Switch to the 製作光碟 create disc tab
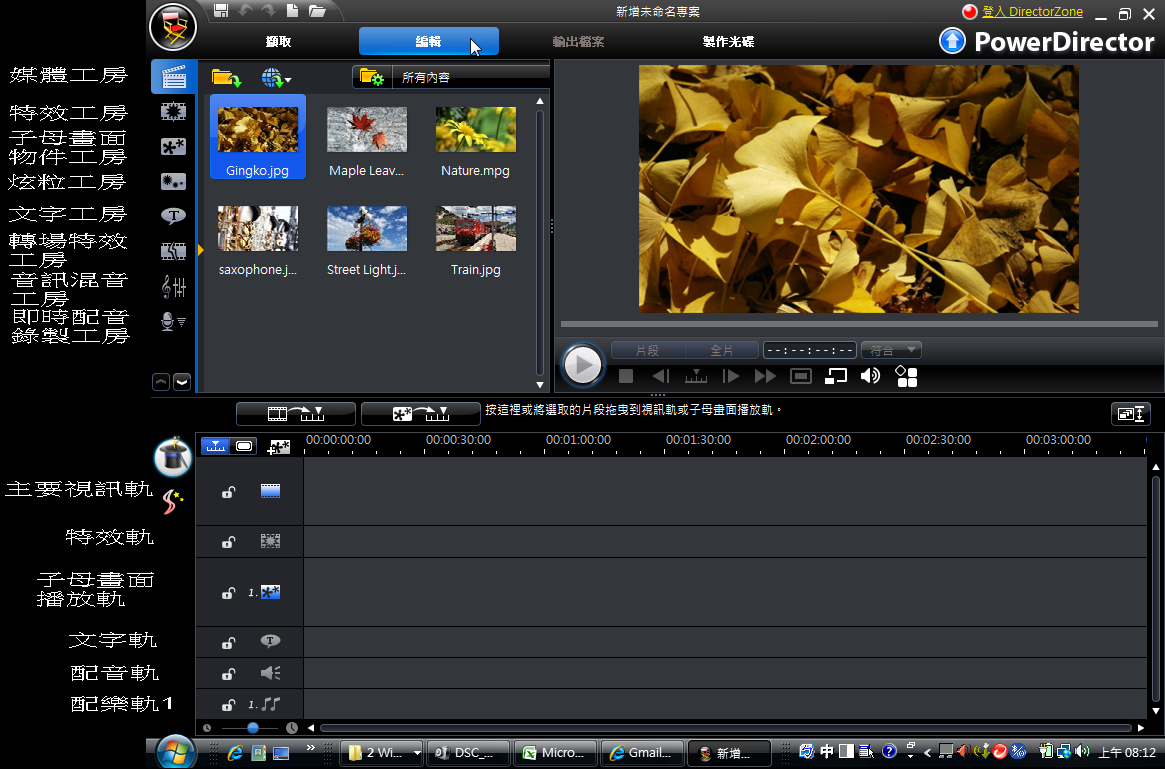Image resolution: width=1165 pixels, height=769 pixels. [x=728, y=42]
